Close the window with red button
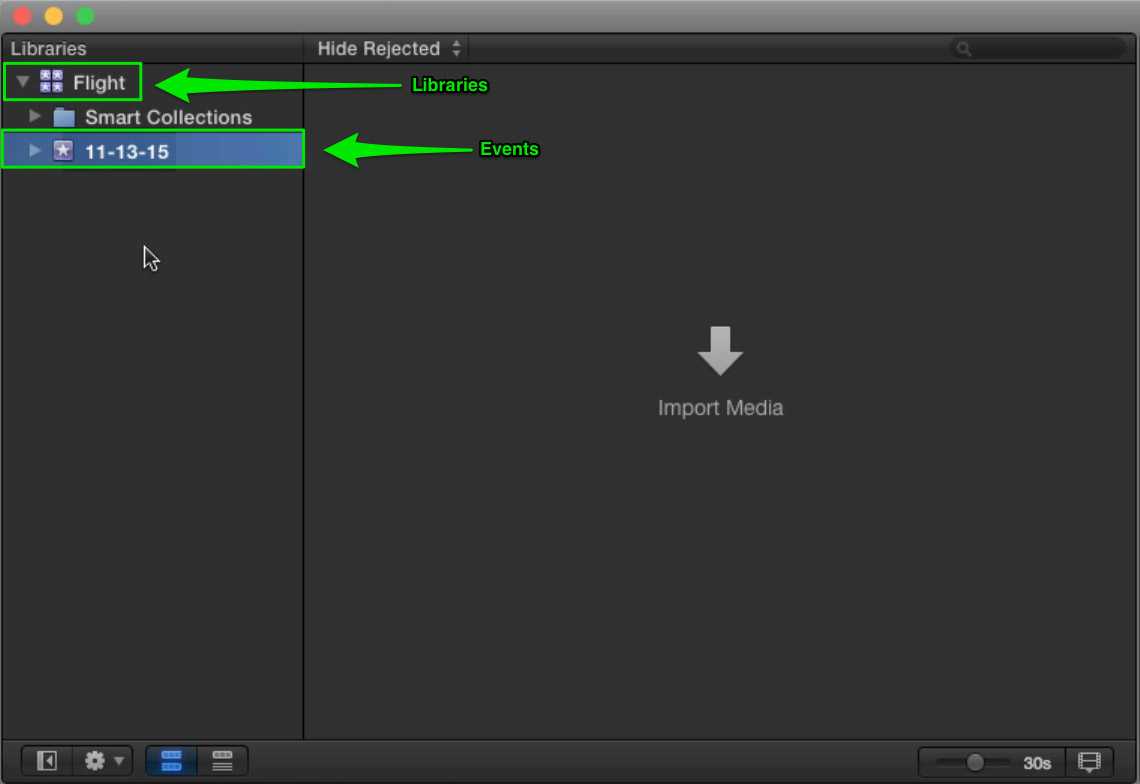 click(x=22, y=16)
